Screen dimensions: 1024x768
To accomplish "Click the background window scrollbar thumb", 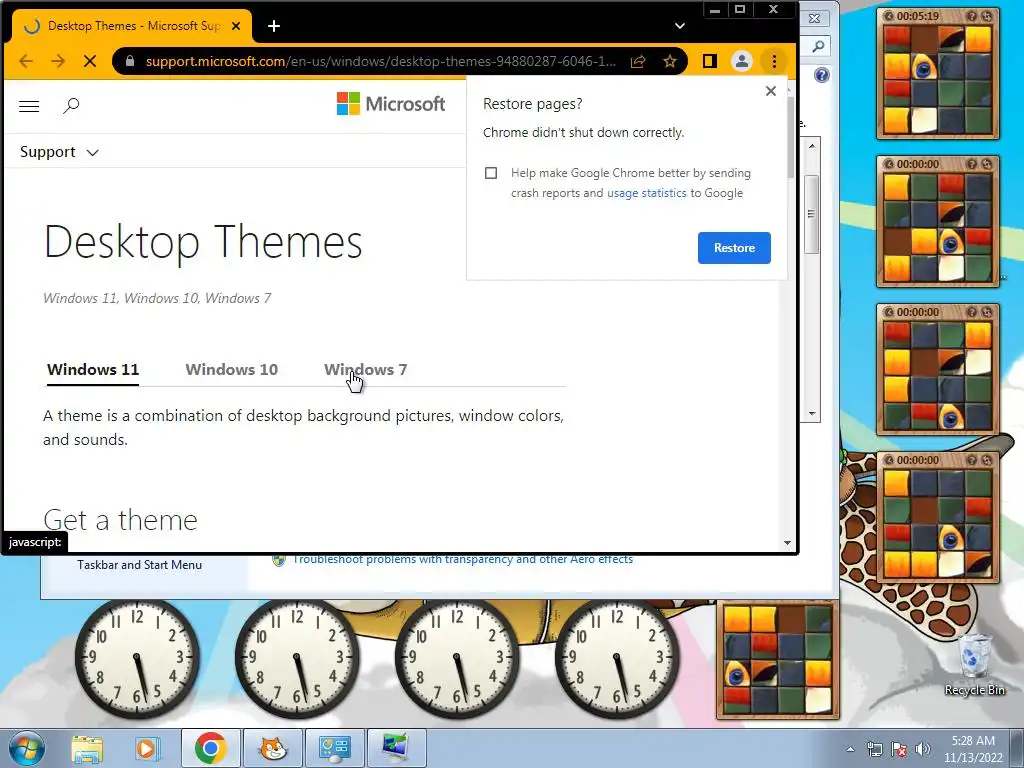I will click(811, 214).
